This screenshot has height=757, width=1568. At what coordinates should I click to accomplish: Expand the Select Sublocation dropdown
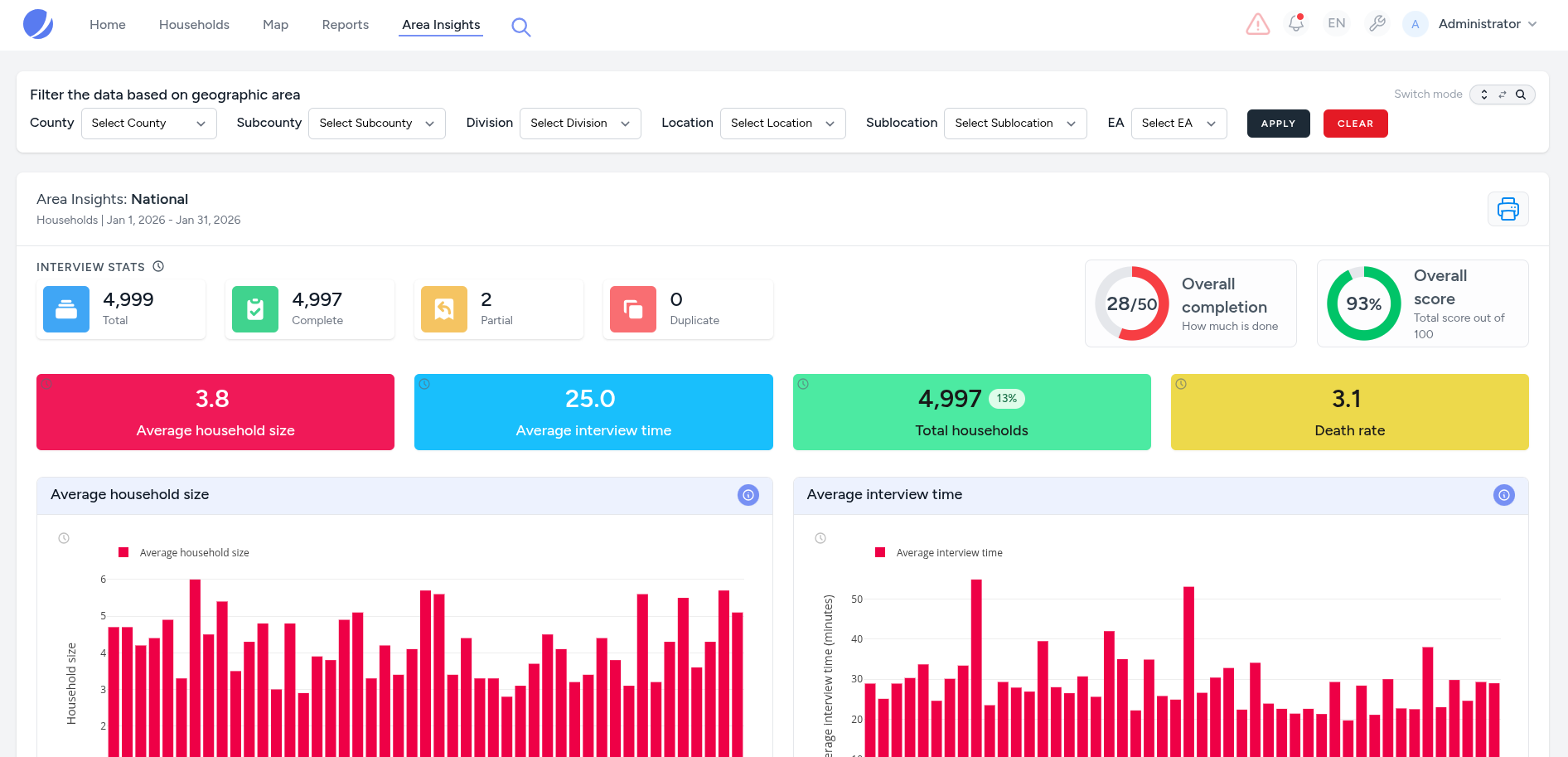point(1014,124)
